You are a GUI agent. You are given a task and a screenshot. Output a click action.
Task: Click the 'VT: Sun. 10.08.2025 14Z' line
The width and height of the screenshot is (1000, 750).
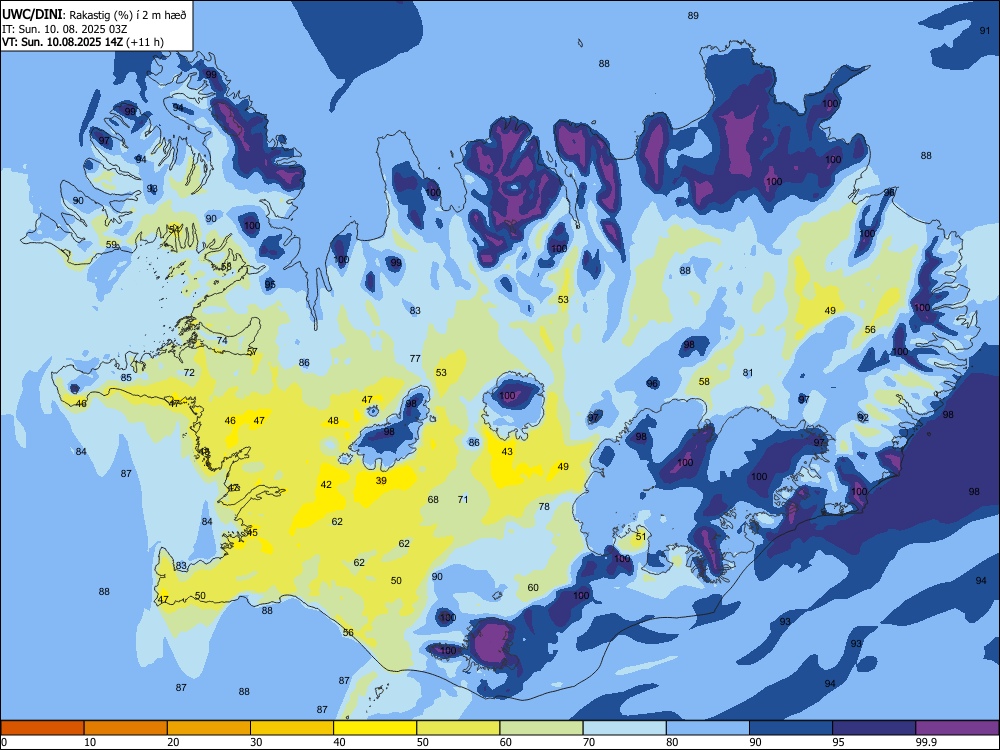[x=63, y=42]
